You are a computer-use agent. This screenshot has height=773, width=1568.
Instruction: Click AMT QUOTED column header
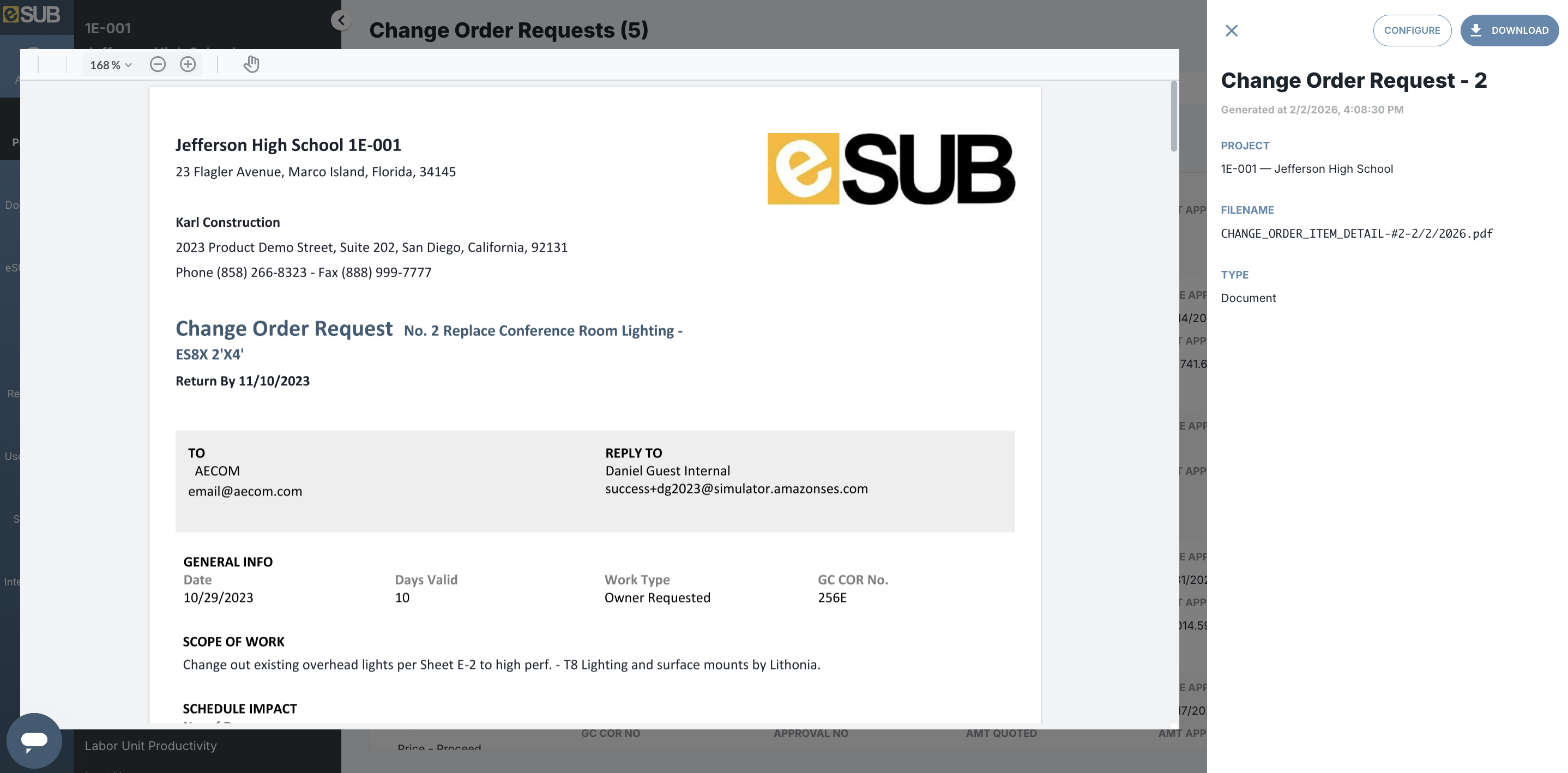point(1002,733)
